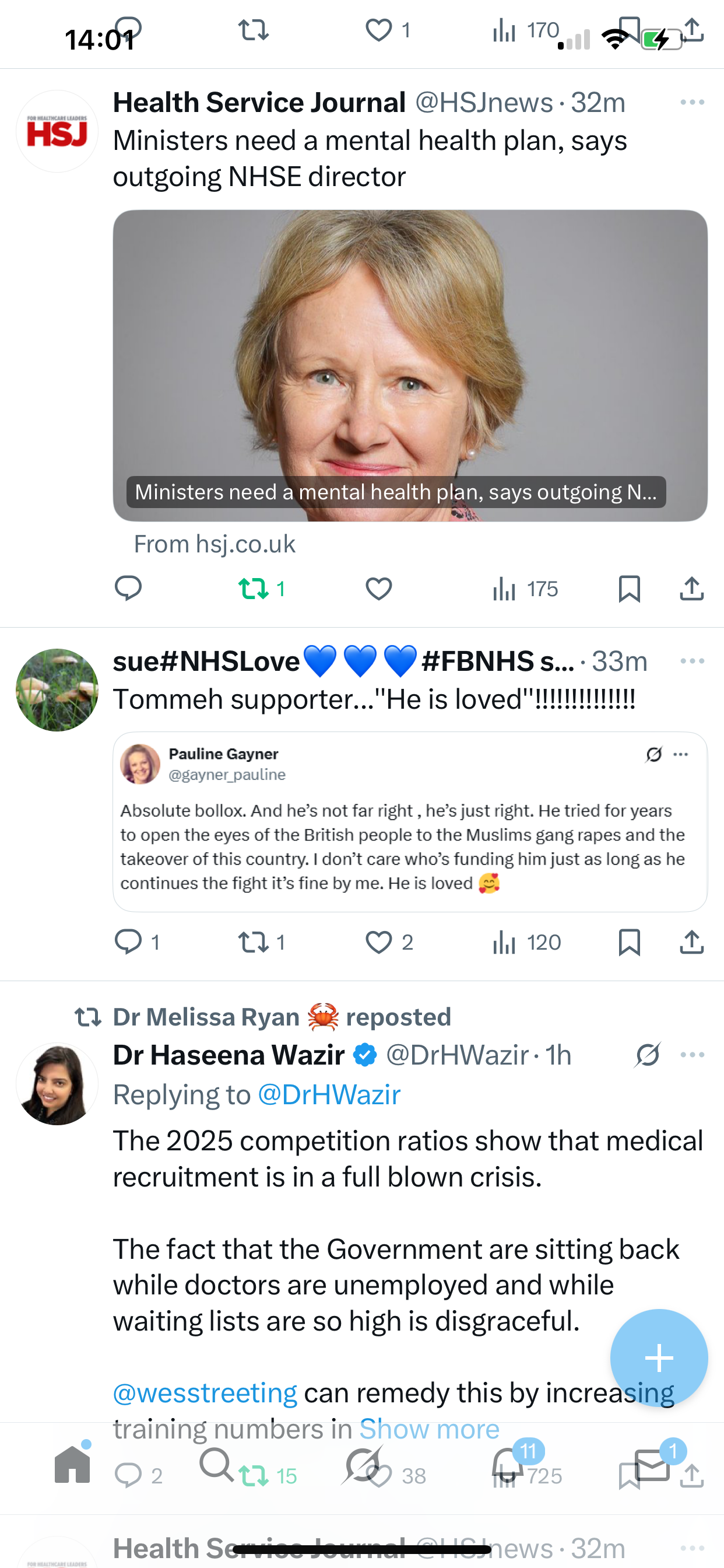Viewport: 724px width, 1568px height.
Task: Open the hsj.co.uk article image card
Action: (x=410, y=365)
